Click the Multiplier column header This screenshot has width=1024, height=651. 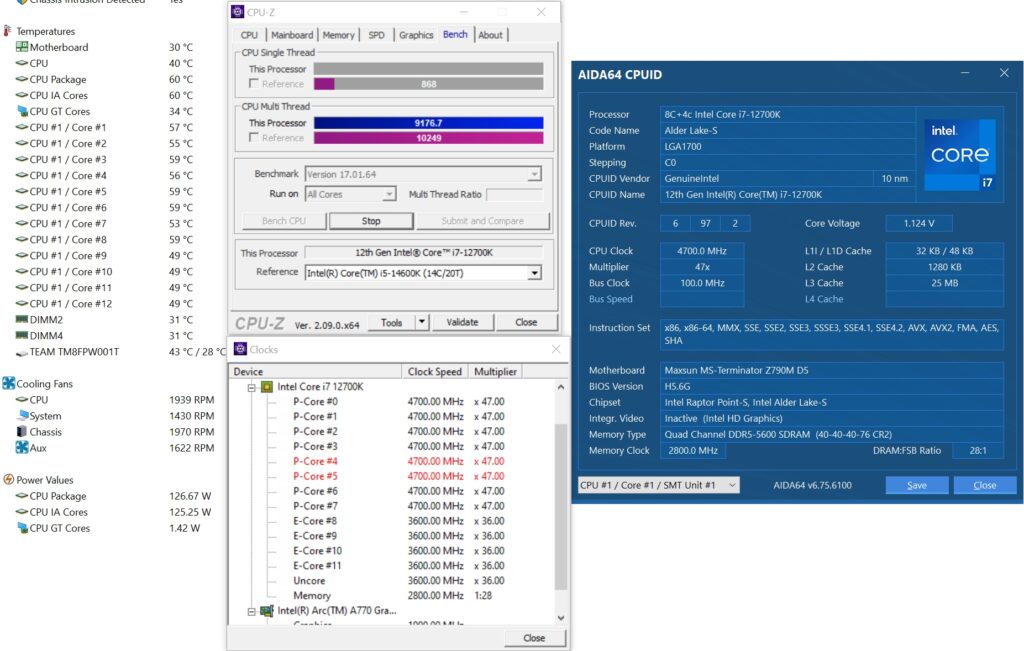[495, 372]
